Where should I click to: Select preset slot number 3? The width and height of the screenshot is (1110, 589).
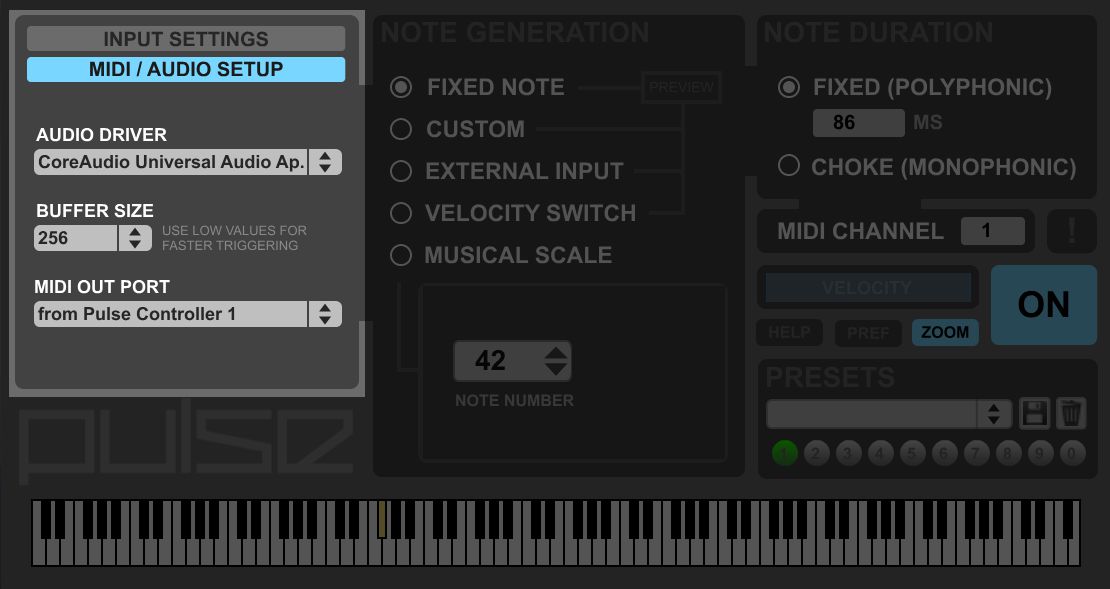tap(848, 453)
